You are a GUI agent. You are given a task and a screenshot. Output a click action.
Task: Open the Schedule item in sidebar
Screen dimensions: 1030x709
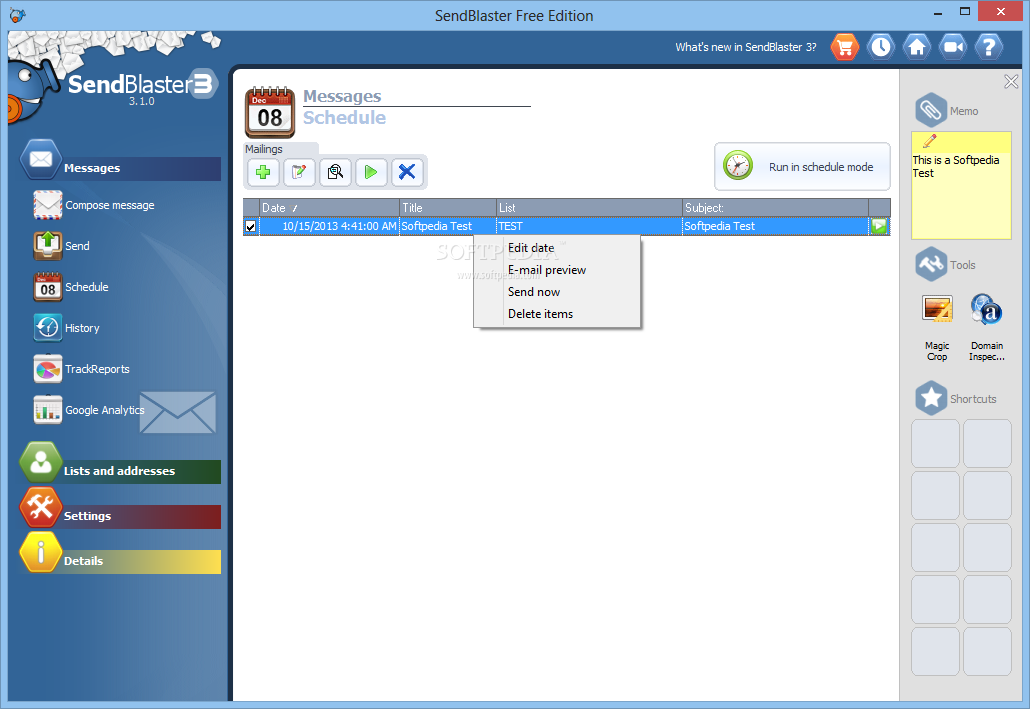coord(71,287)
